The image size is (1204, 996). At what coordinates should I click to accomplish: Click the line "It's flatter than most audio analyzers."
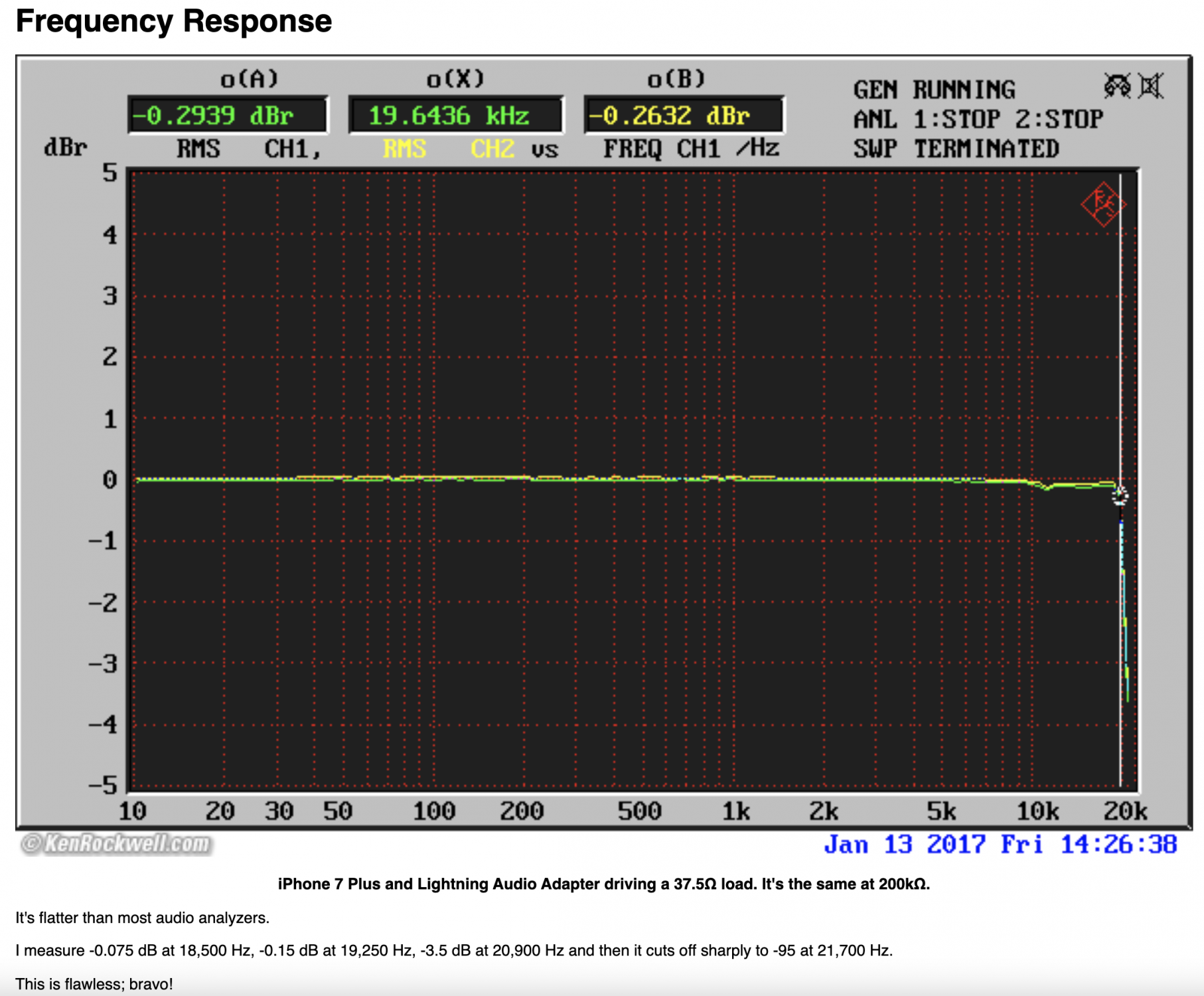pos(142,918)
